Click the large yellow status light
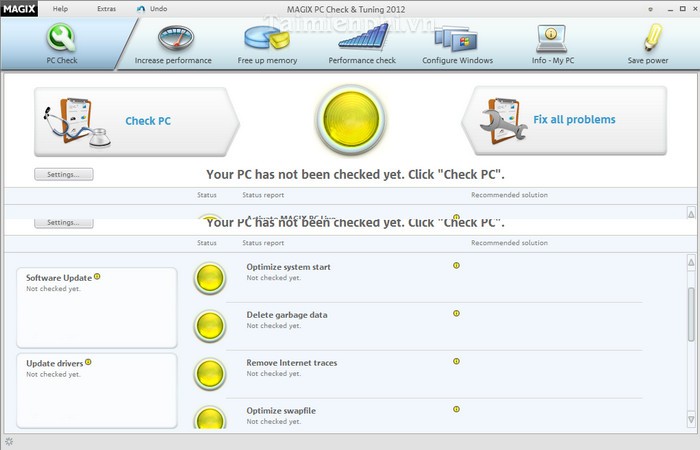The height and width of the screenshot is (450, 700). (351, 120)
